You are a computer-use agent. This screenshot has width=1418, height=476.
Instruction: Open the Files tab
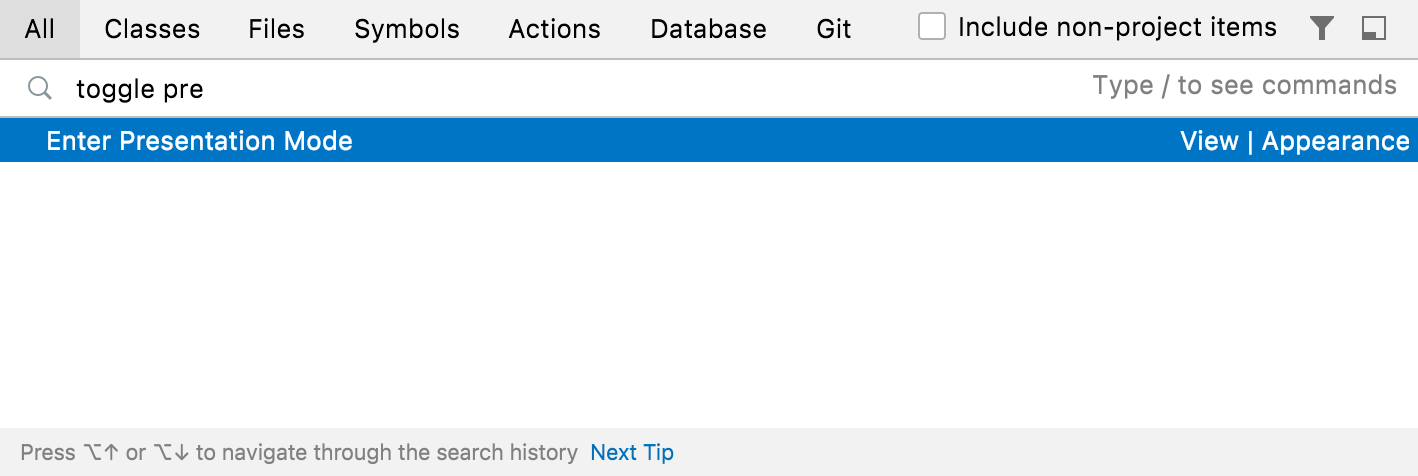(x=277, y=29)
